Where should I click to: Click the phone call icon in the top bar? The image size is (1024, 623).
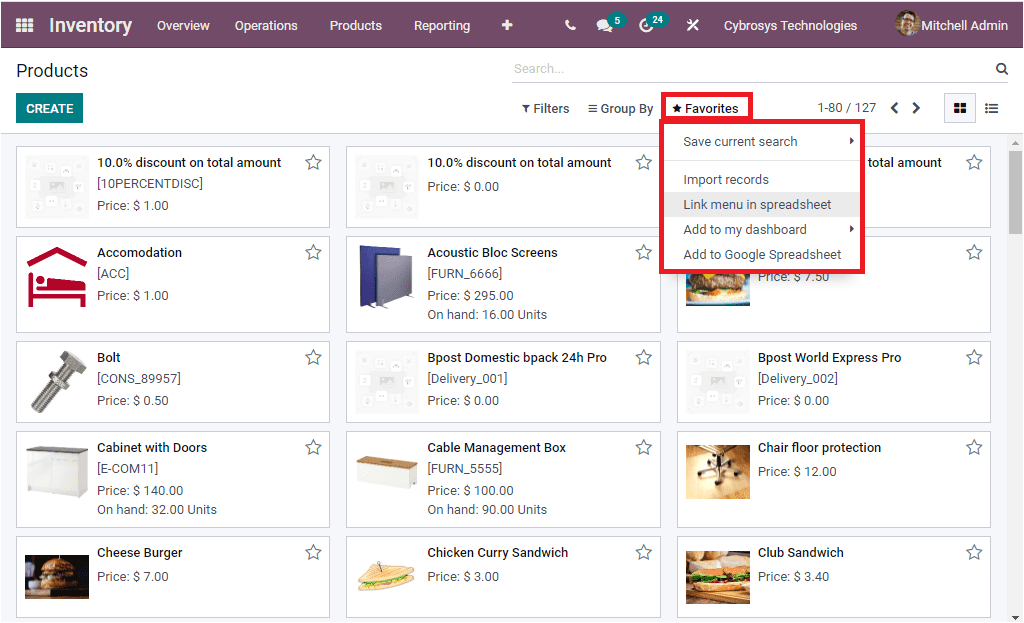pos(569,25)
